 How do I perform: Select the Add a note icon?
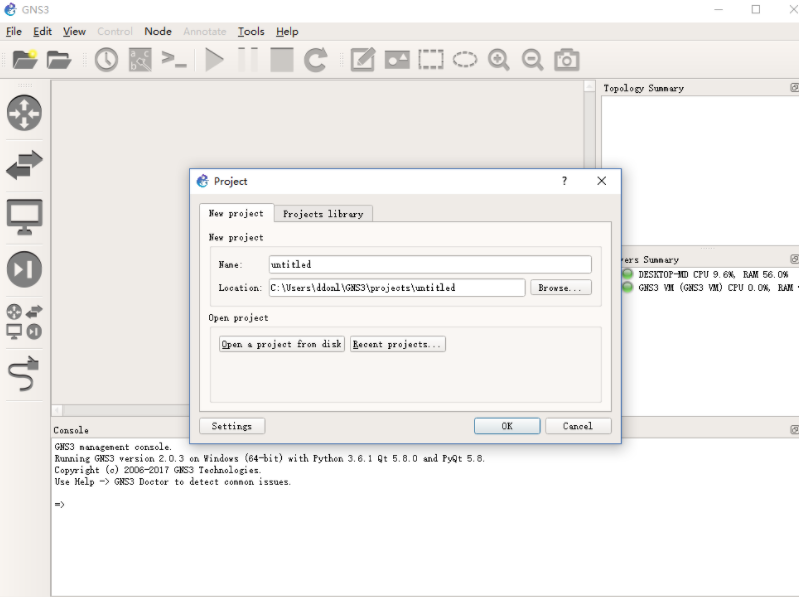pos(363,60)
